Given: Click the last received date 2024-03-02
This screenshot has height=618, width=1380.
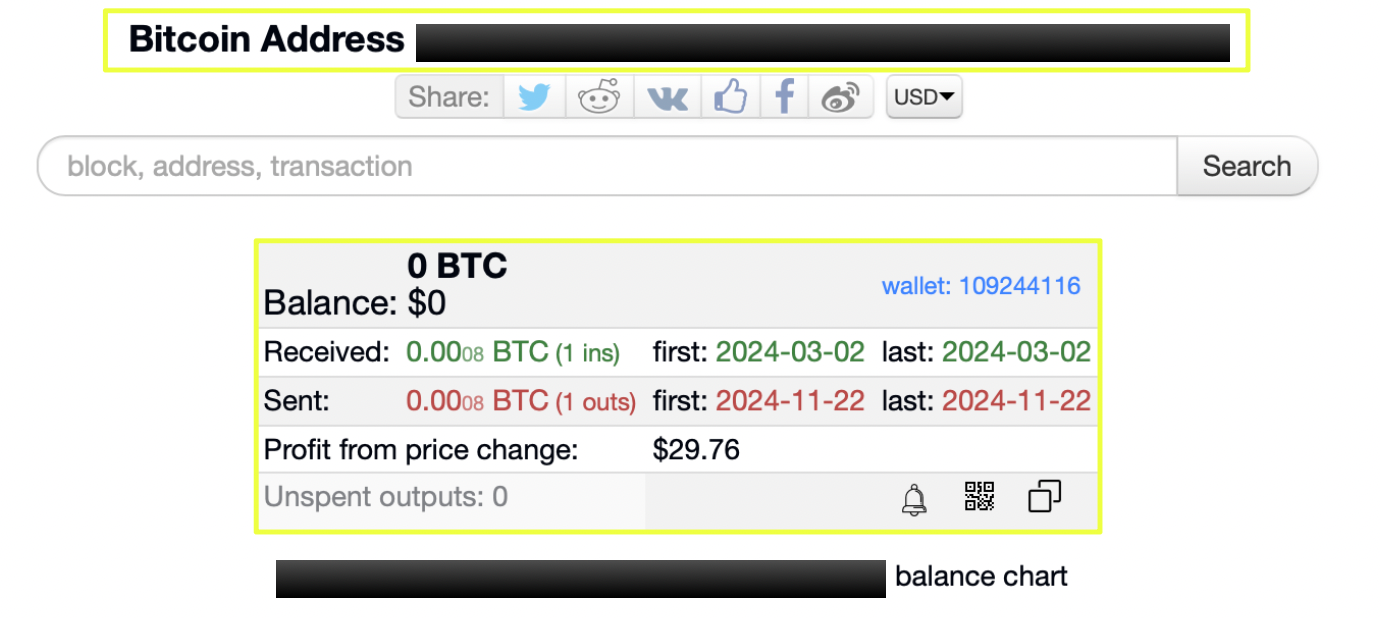Looking at the screenshot, I should 1016,352.
